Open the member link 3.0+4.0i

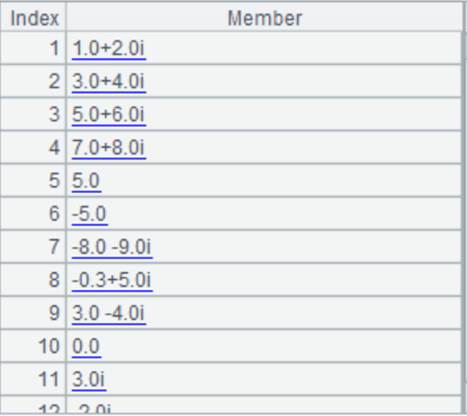click(109, 82)
